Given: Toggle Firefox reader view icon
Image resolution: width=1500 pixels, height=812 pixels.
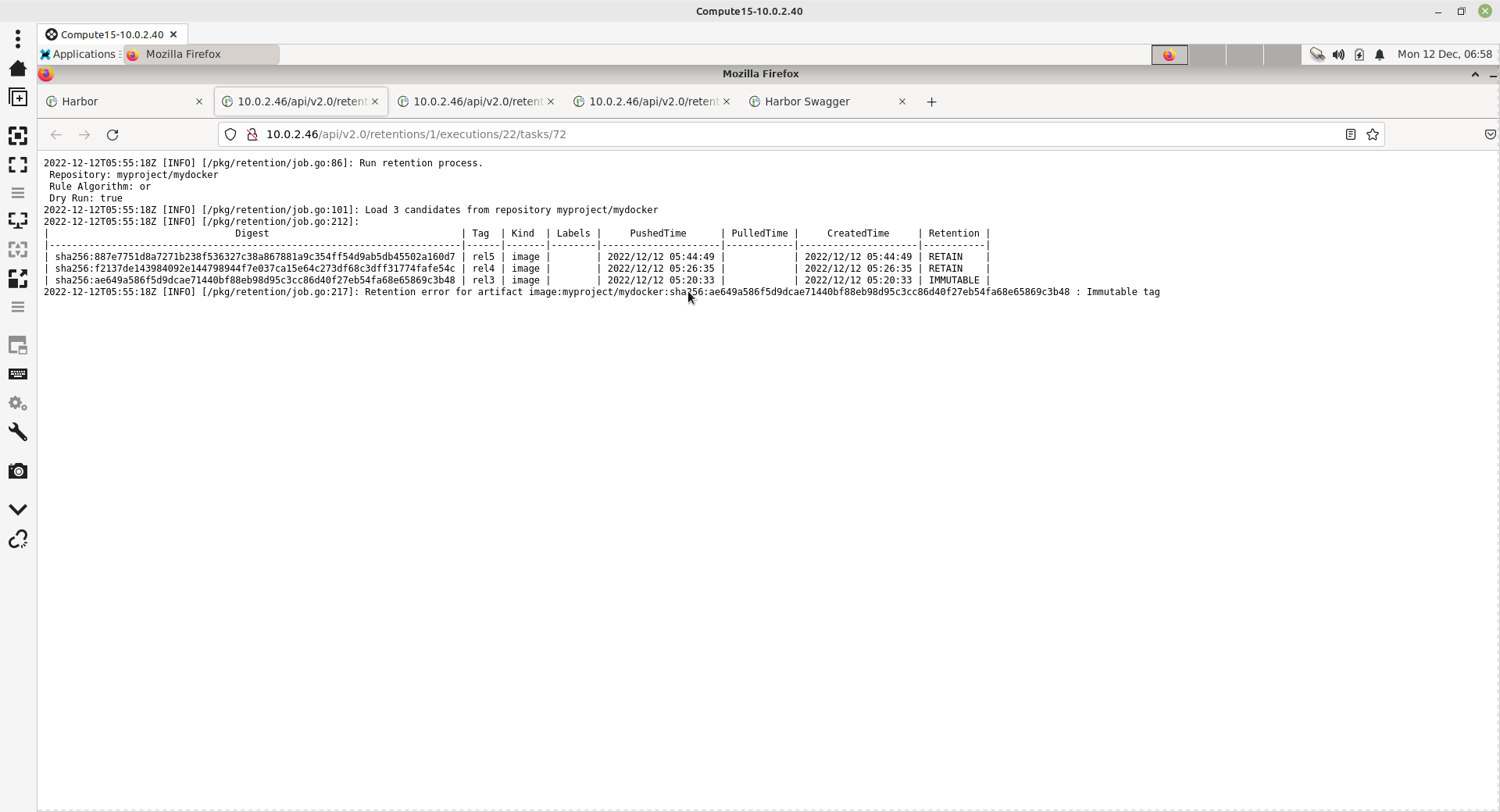Looking at the screenshot, I should coord(1350,135).
